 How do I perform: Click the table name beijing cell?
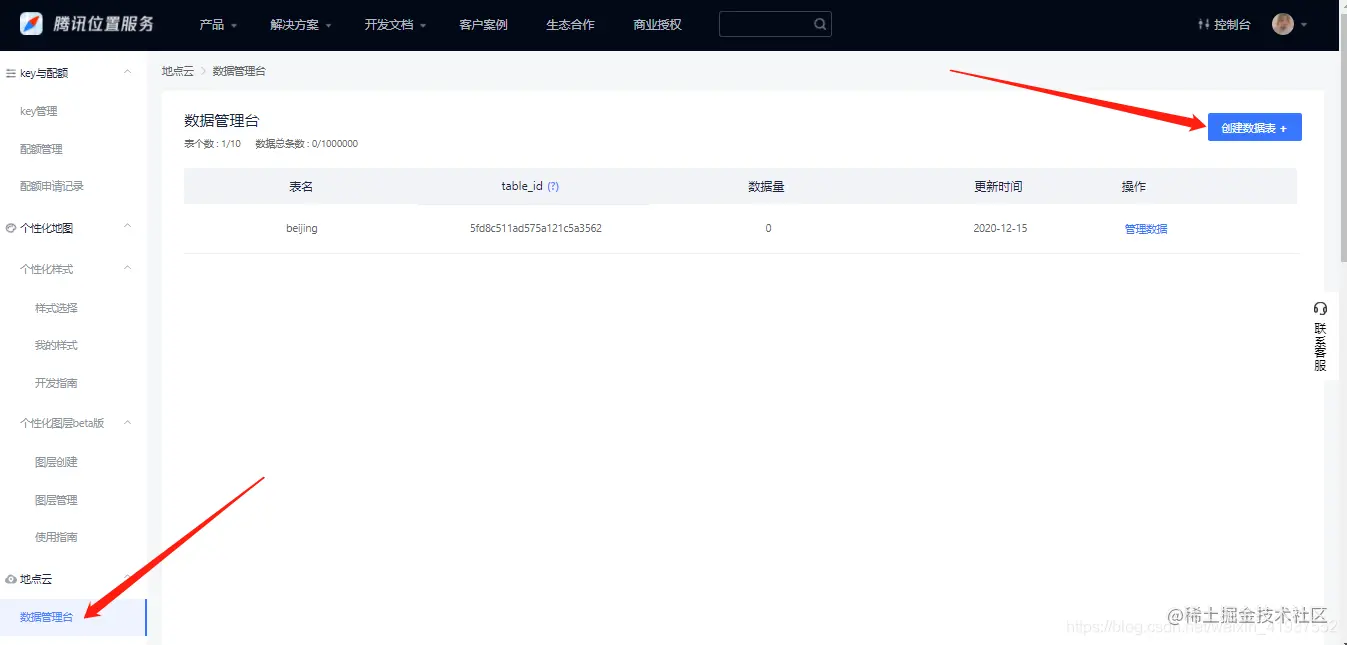click(301, 229)
